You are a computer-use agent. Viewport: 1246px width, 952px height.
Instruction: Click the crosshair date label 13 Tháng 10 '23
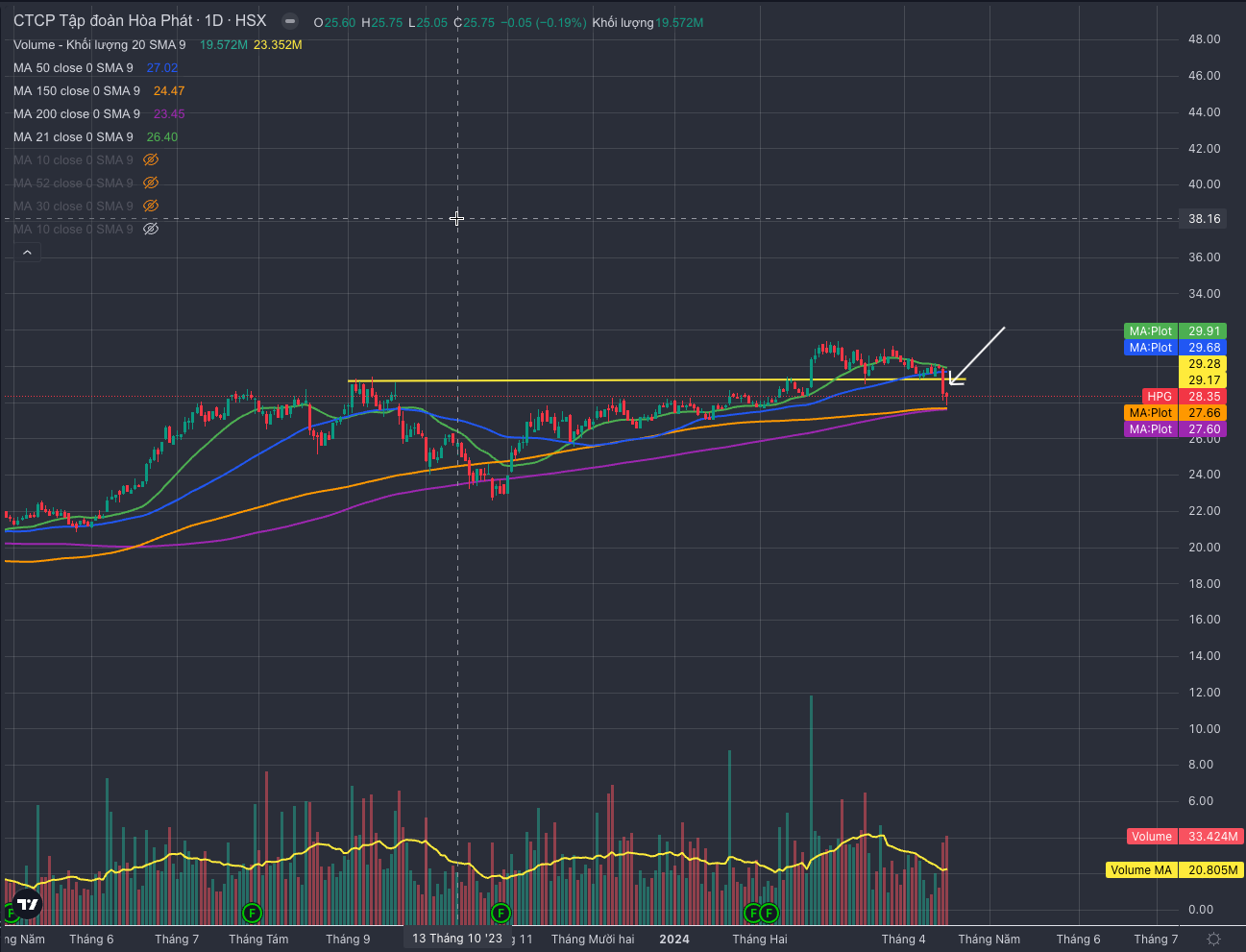click(457, 939)
